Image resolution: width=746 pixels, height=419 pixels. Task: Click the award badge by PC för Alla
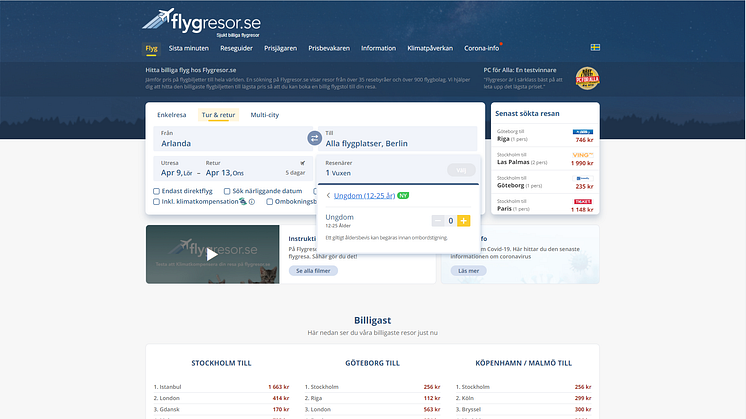[x=587, y=78]
